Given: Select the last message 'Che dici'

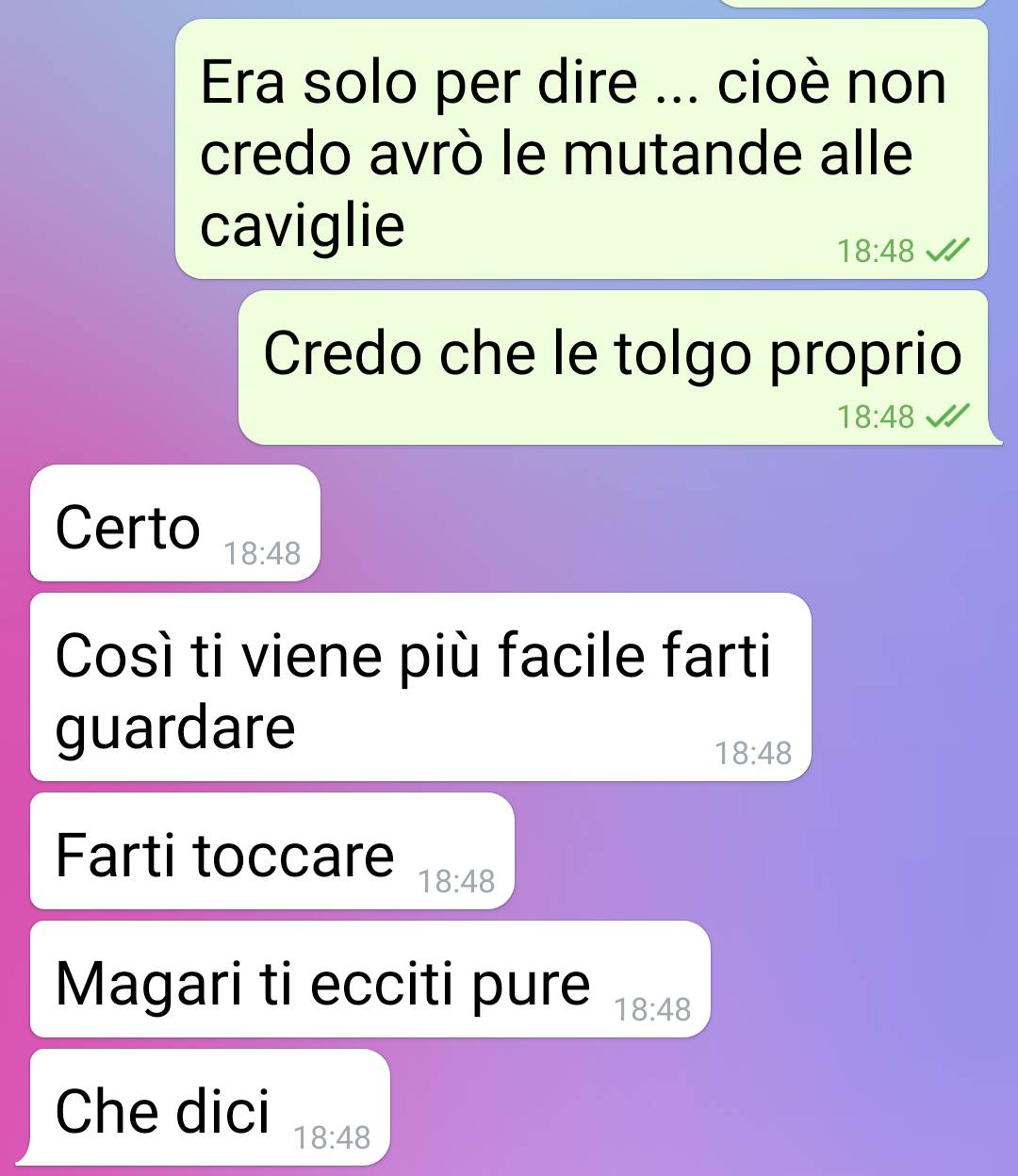Looking at the screenshot, I should (210, 1107).
